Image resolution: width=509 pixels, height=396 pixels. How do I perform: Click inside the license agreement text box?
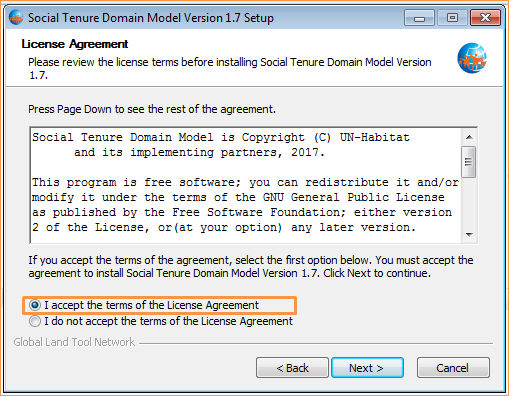click(x=246, y=185)
